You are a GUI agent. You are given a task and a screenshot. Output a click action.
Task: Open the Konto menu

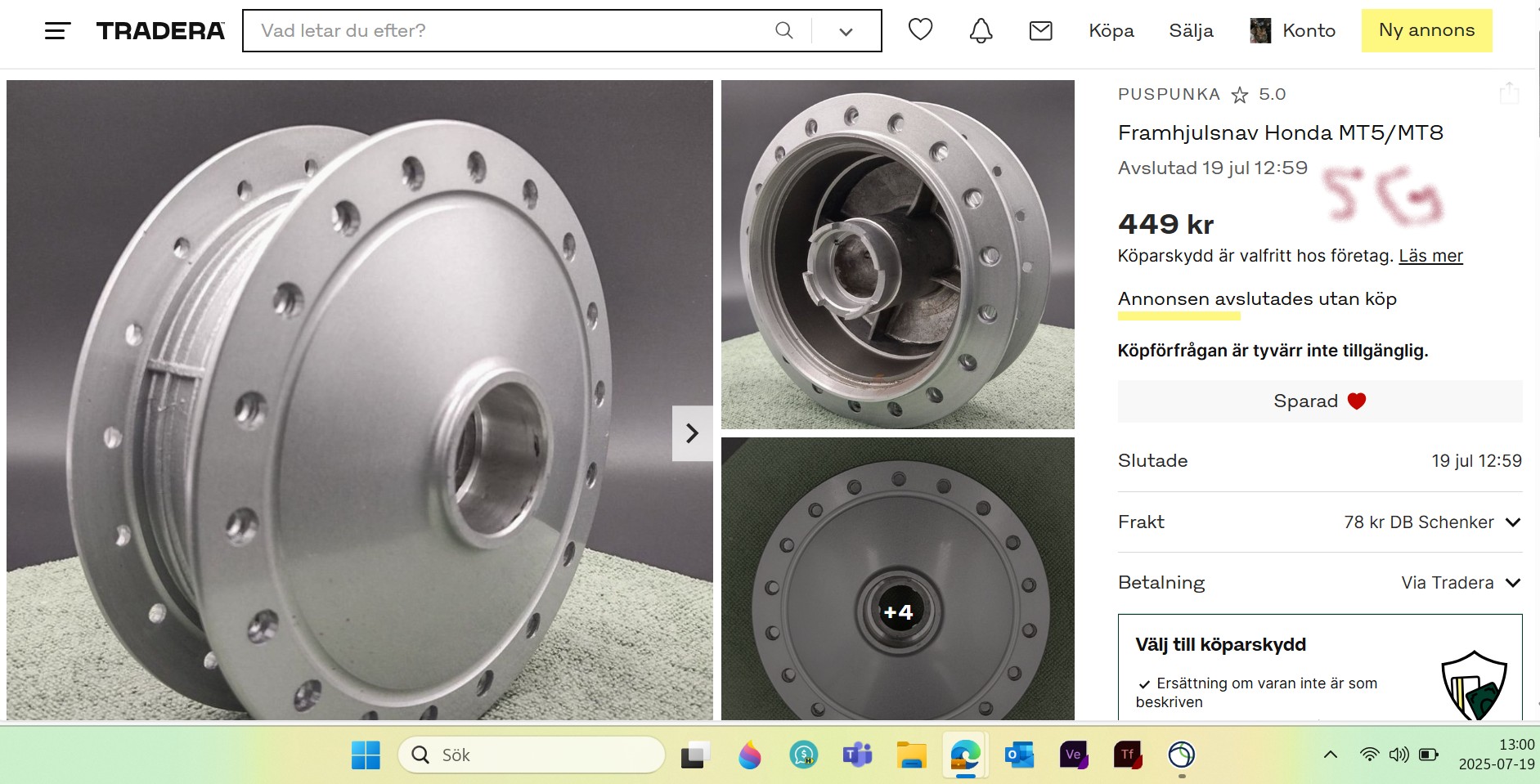1309,31
